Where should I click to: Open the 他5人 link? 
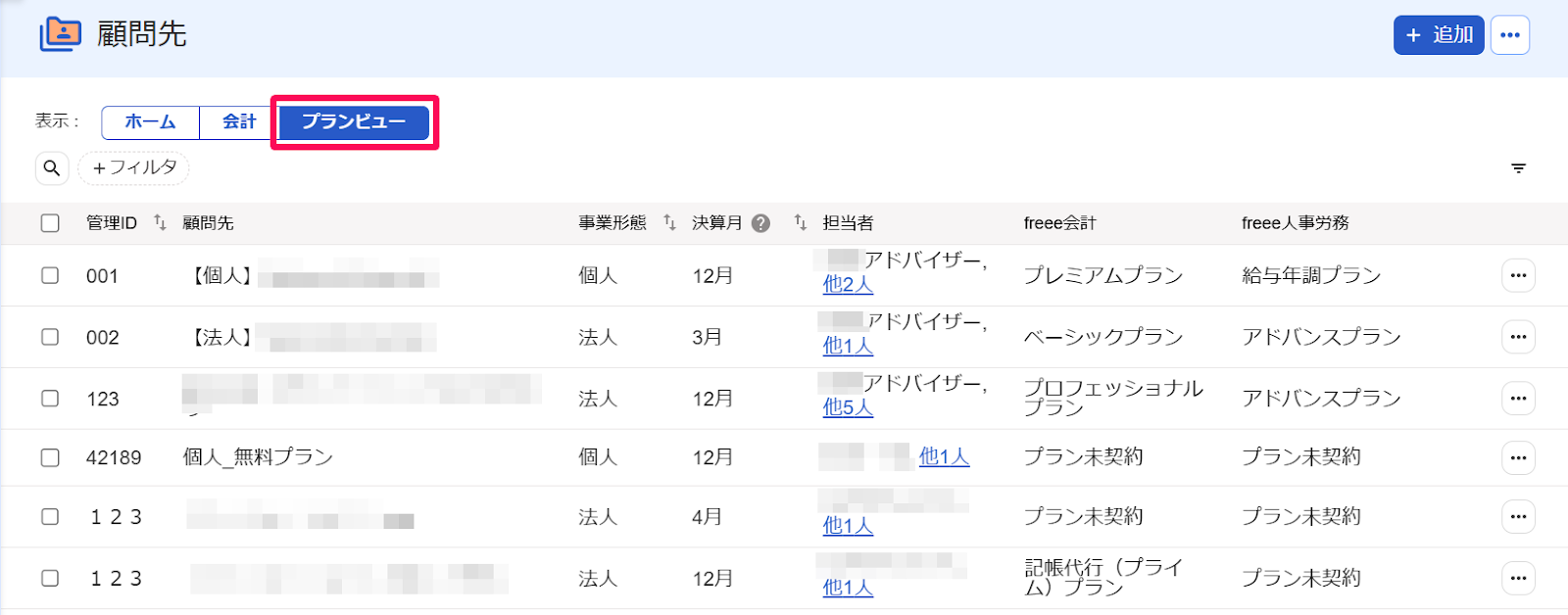(x=848, y=407)
